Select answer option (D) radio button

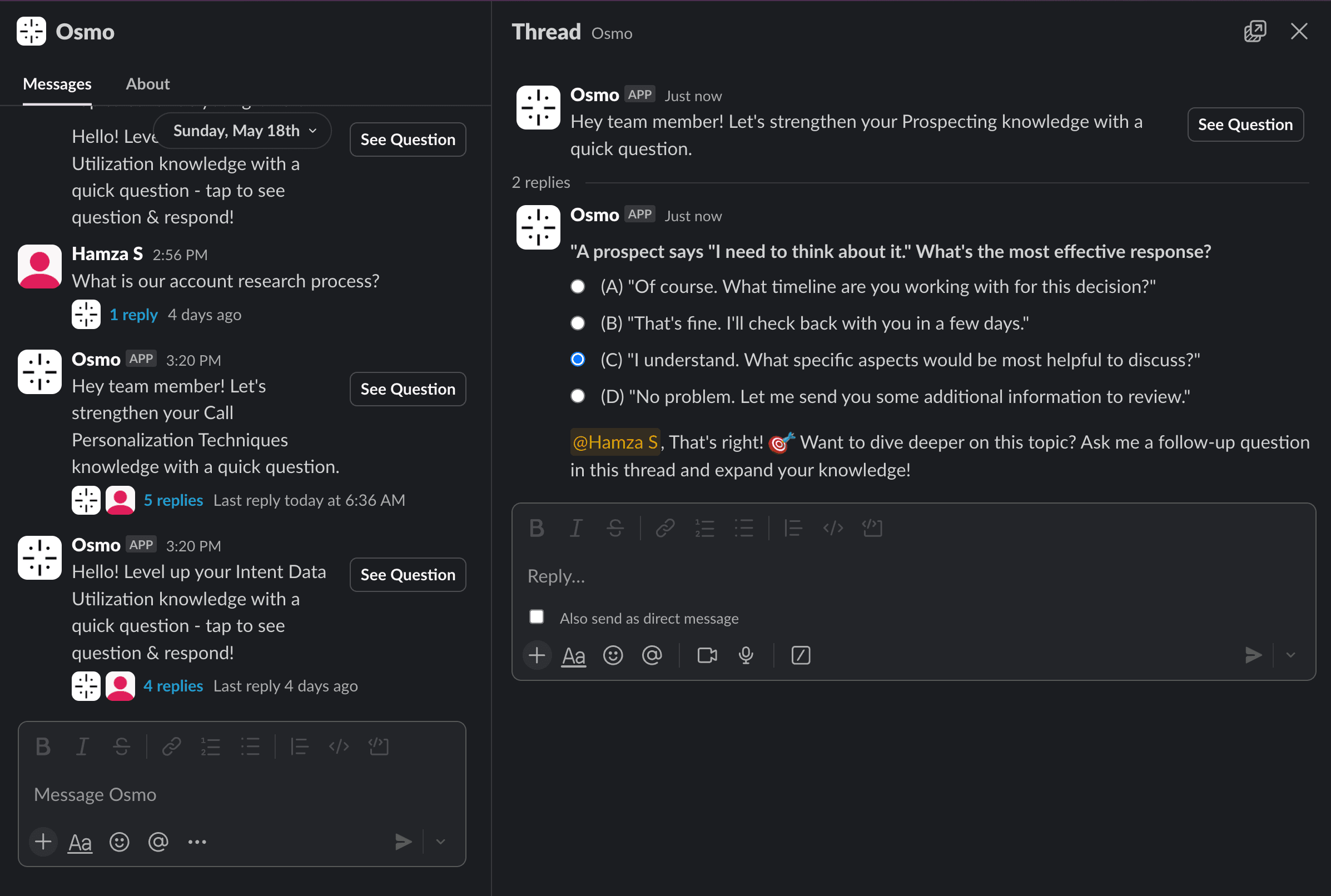[x=578, y=396]
